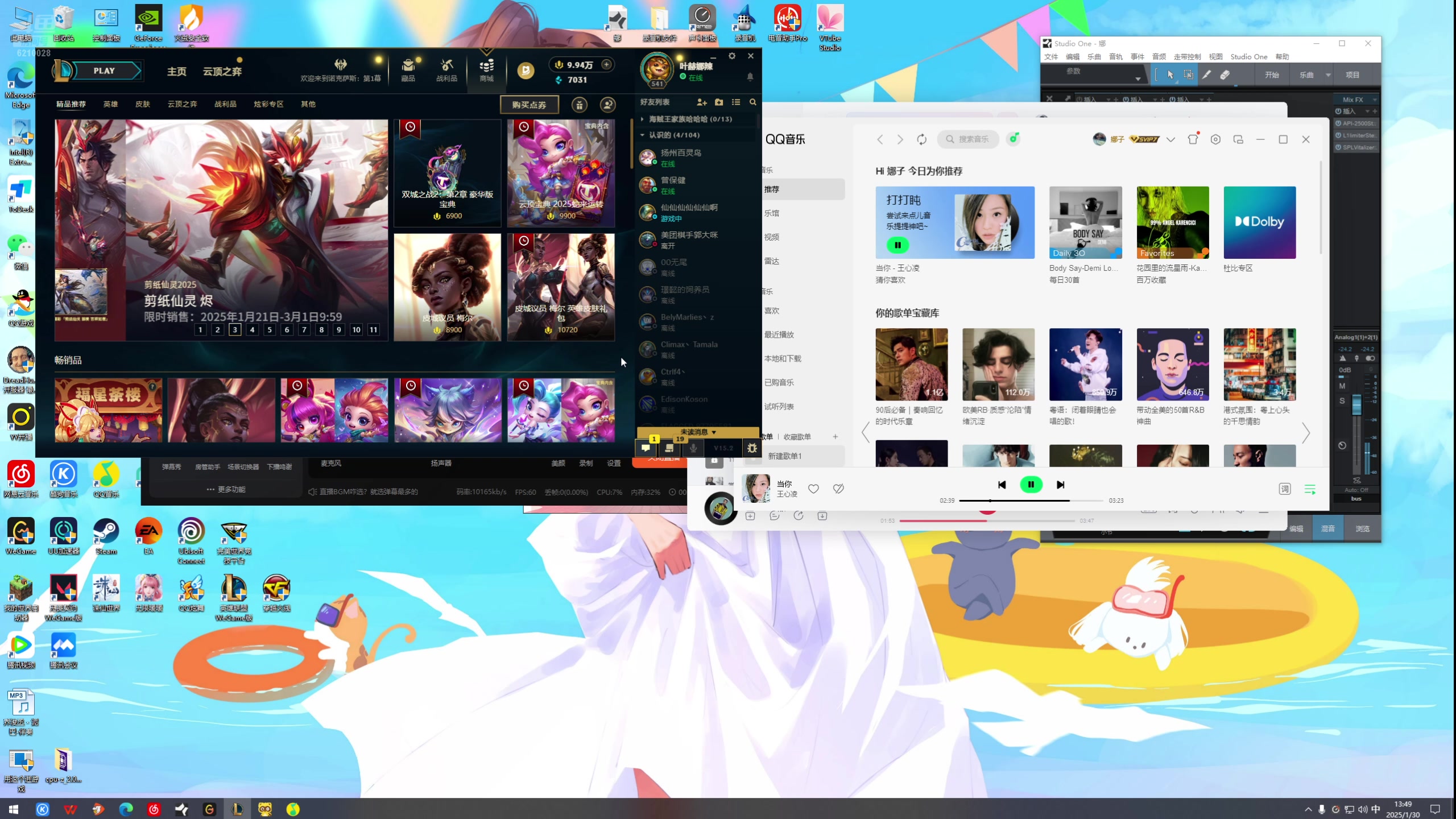
Task: Open the 未读消息 dropdown in League
Action: click(698, 432)
